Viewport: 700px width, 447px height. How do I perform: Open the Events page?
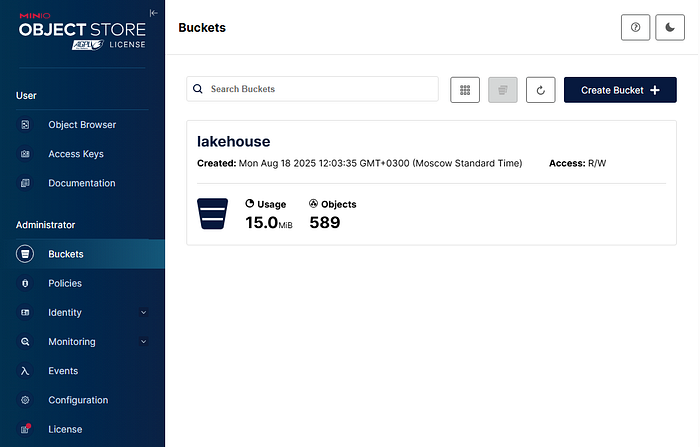(x=82, y=371)
